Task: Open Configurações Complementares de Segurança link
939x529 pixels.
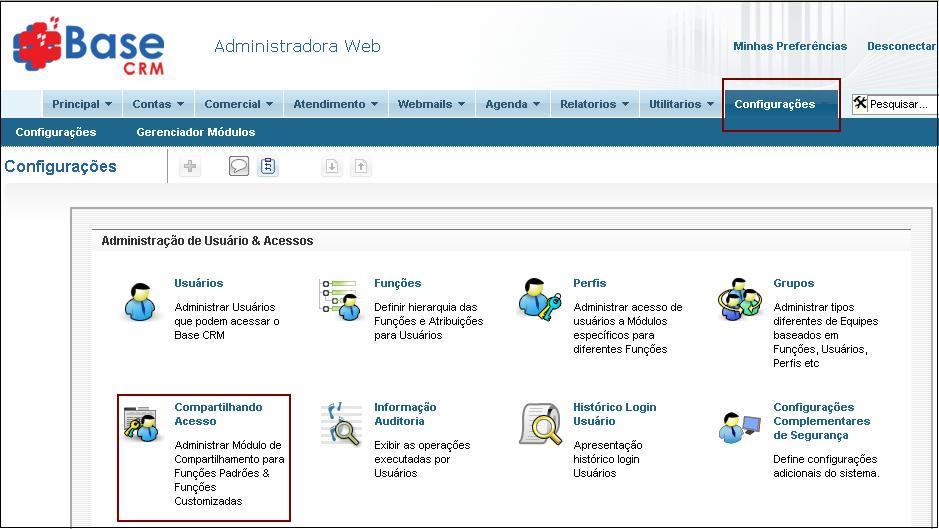Action: [x=821, y=421]
